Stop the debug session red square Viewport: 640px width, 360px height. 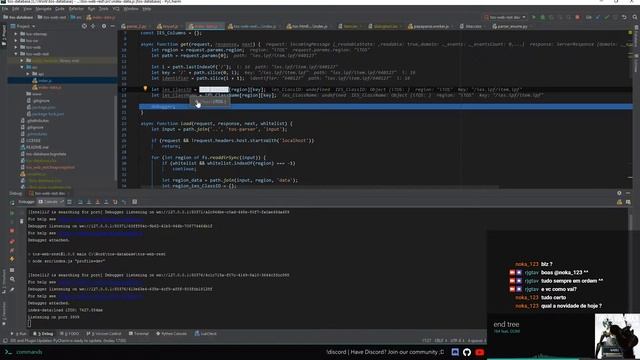point(12,231)
